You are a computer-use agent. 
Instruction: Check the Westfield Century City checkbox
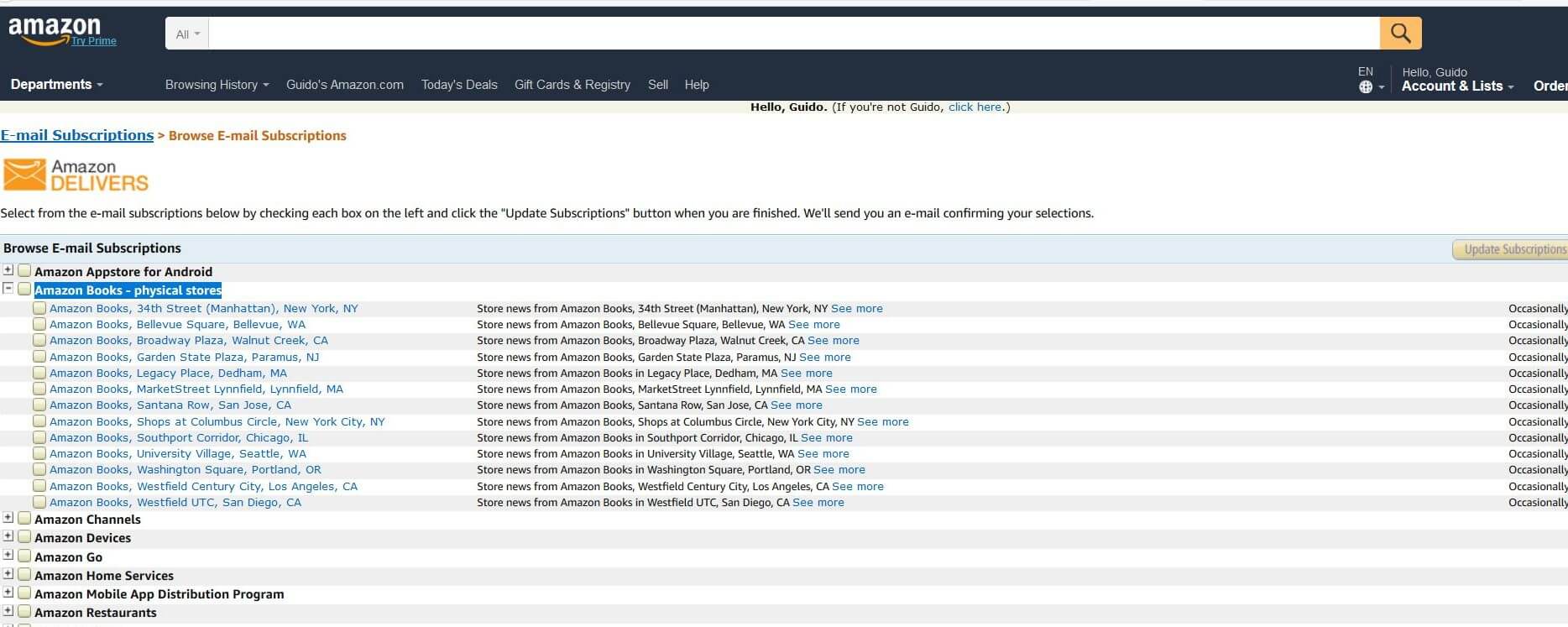39,486
